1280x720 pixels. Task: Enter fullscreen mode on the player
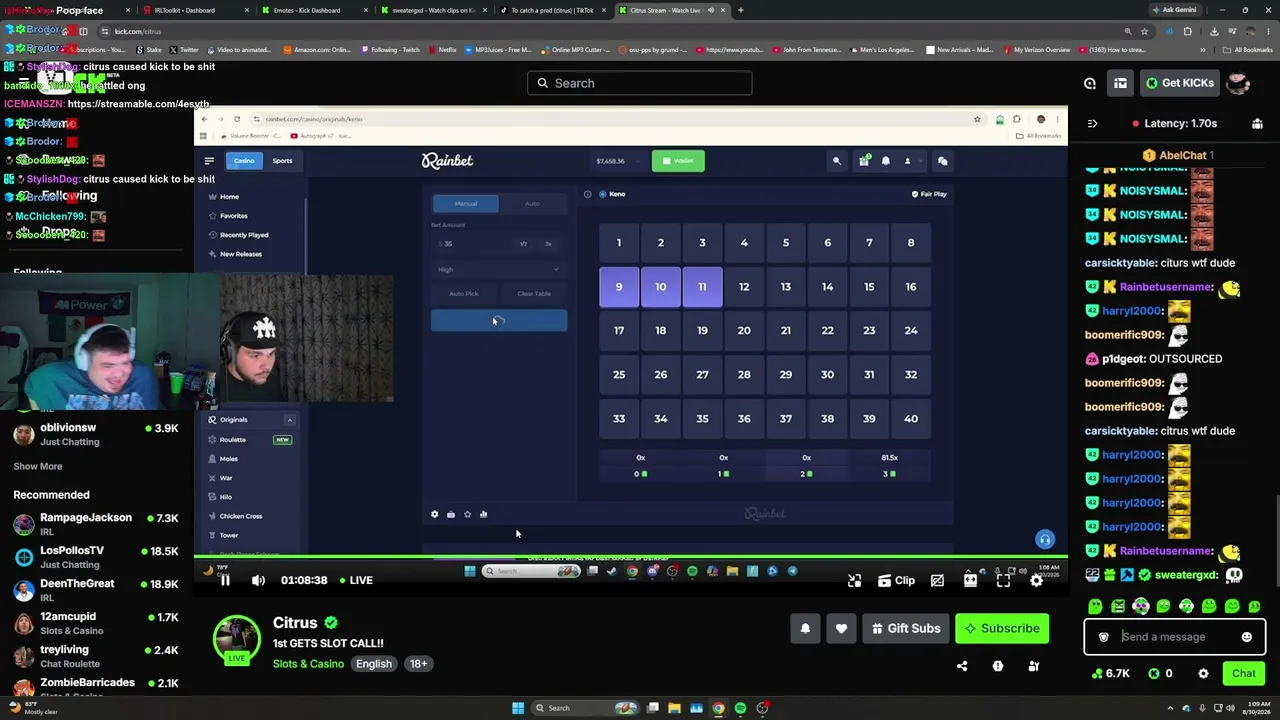pos(1003,580)
